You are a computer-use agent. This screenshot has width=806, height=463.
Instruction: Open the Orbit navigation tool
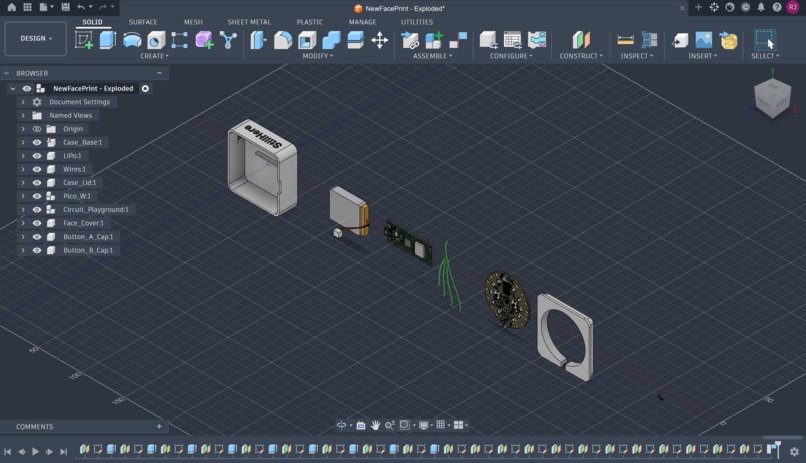click(x=341, y=425)
